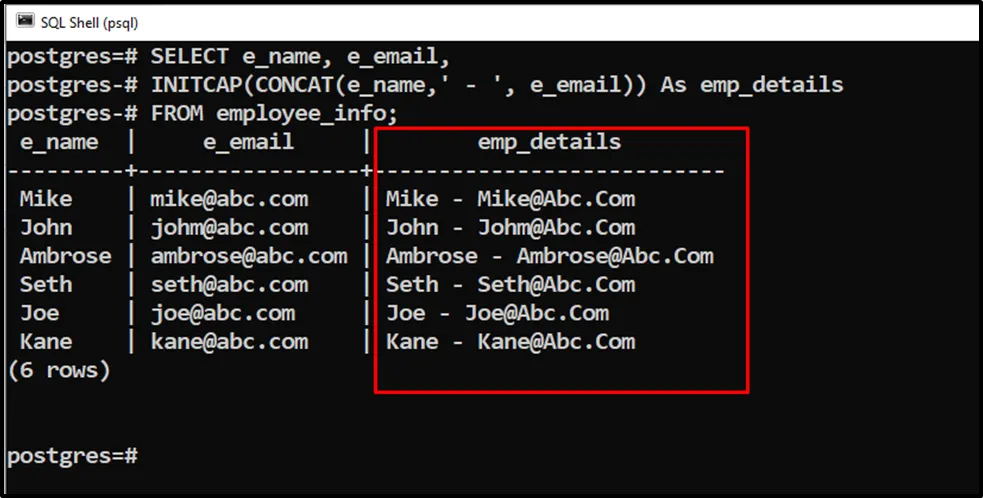Viewport: 983px width, 498px height.
Task: Click 'Kane - Kane@Abc.Com' result value
Action: (510, 342)
